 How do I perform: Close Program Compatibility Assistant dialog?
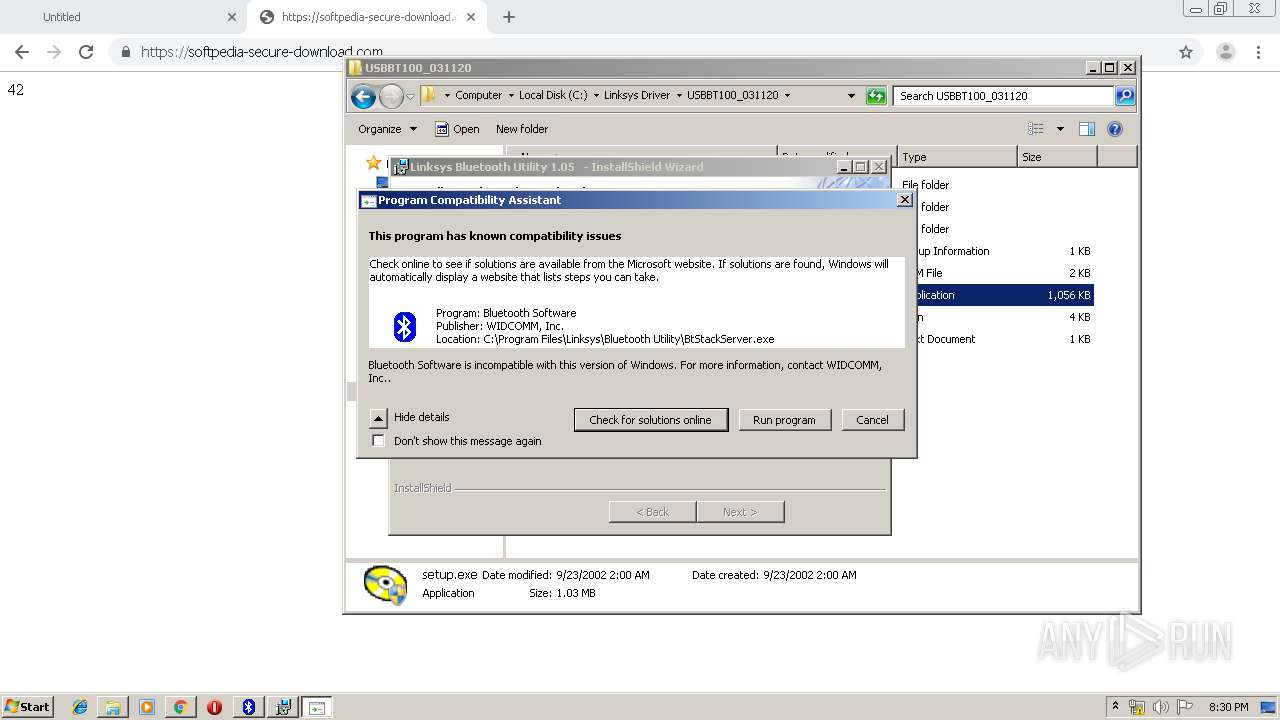(x=905, y=200)
